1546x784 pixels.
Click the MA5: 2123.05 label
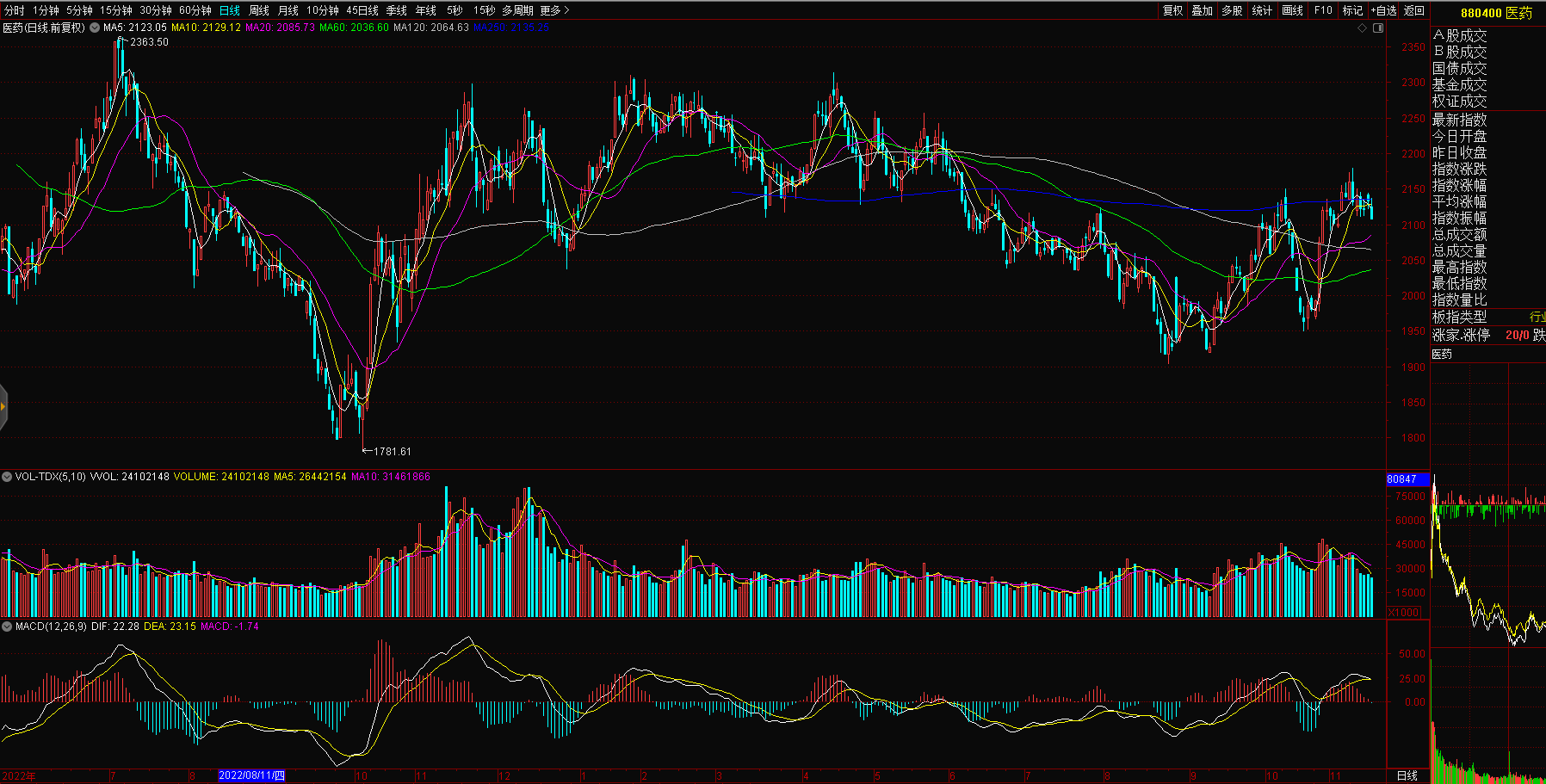coord(135,28)
